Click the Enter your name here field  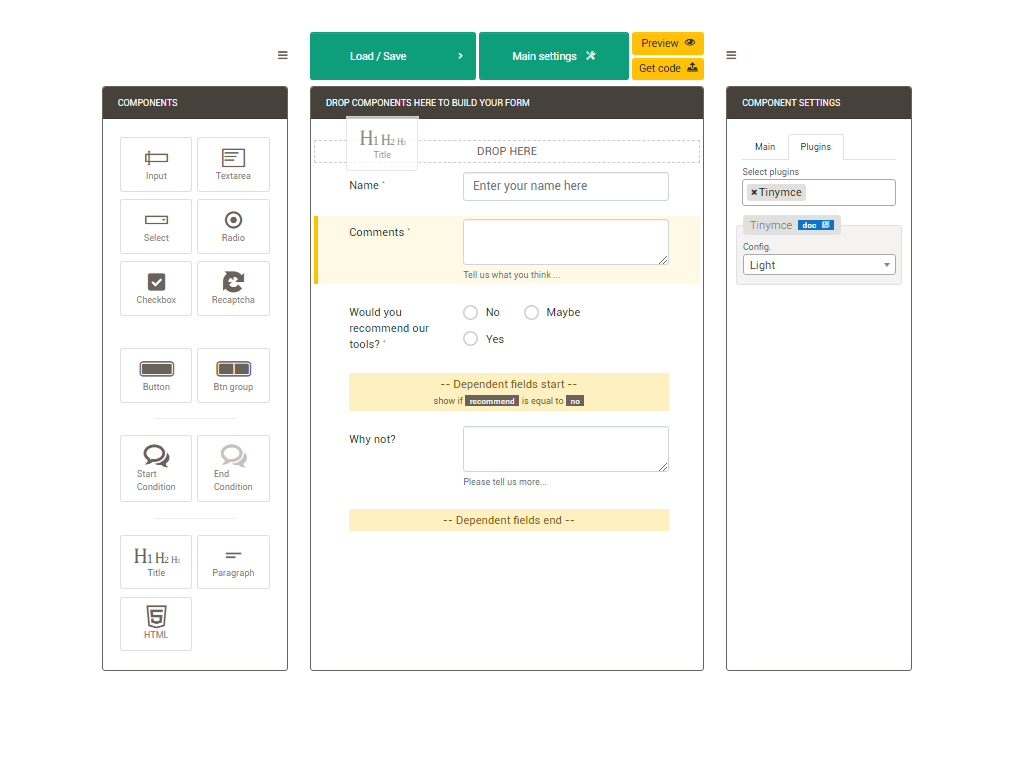tap(565, 186)
